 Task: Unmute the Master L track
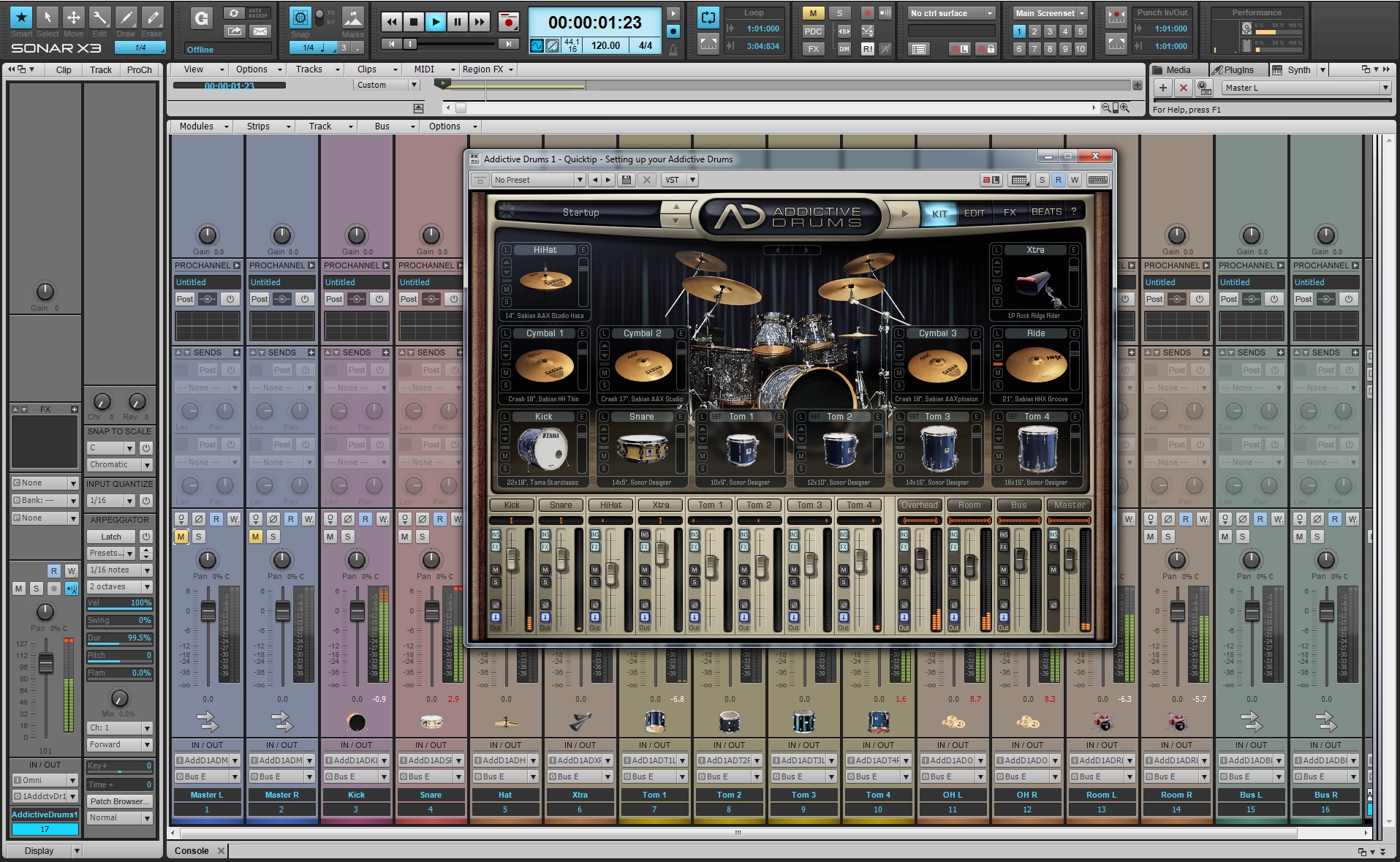(181, 537)
